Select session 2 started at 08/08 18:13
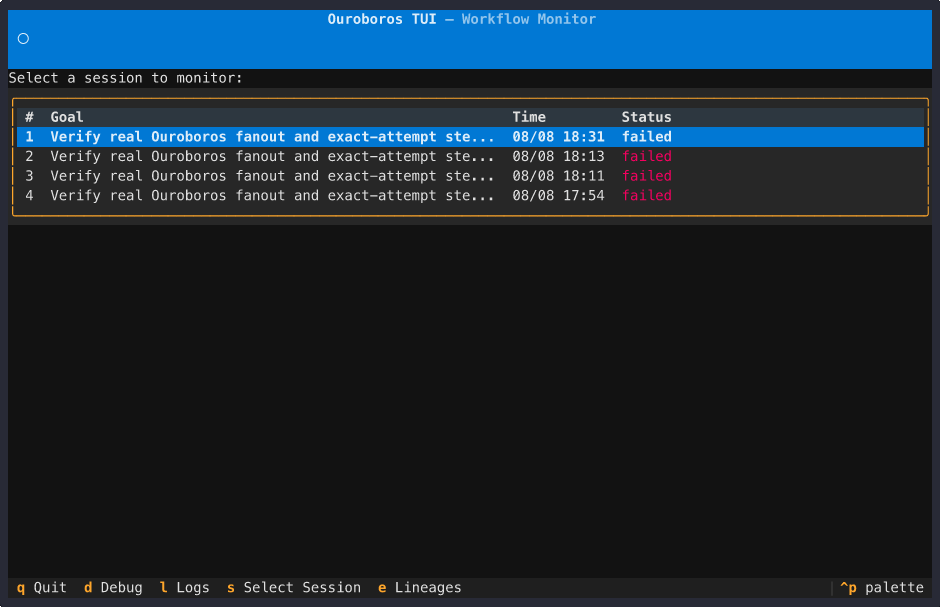The width and height of the screenshot is (940, 607). (x=470, y=156)
